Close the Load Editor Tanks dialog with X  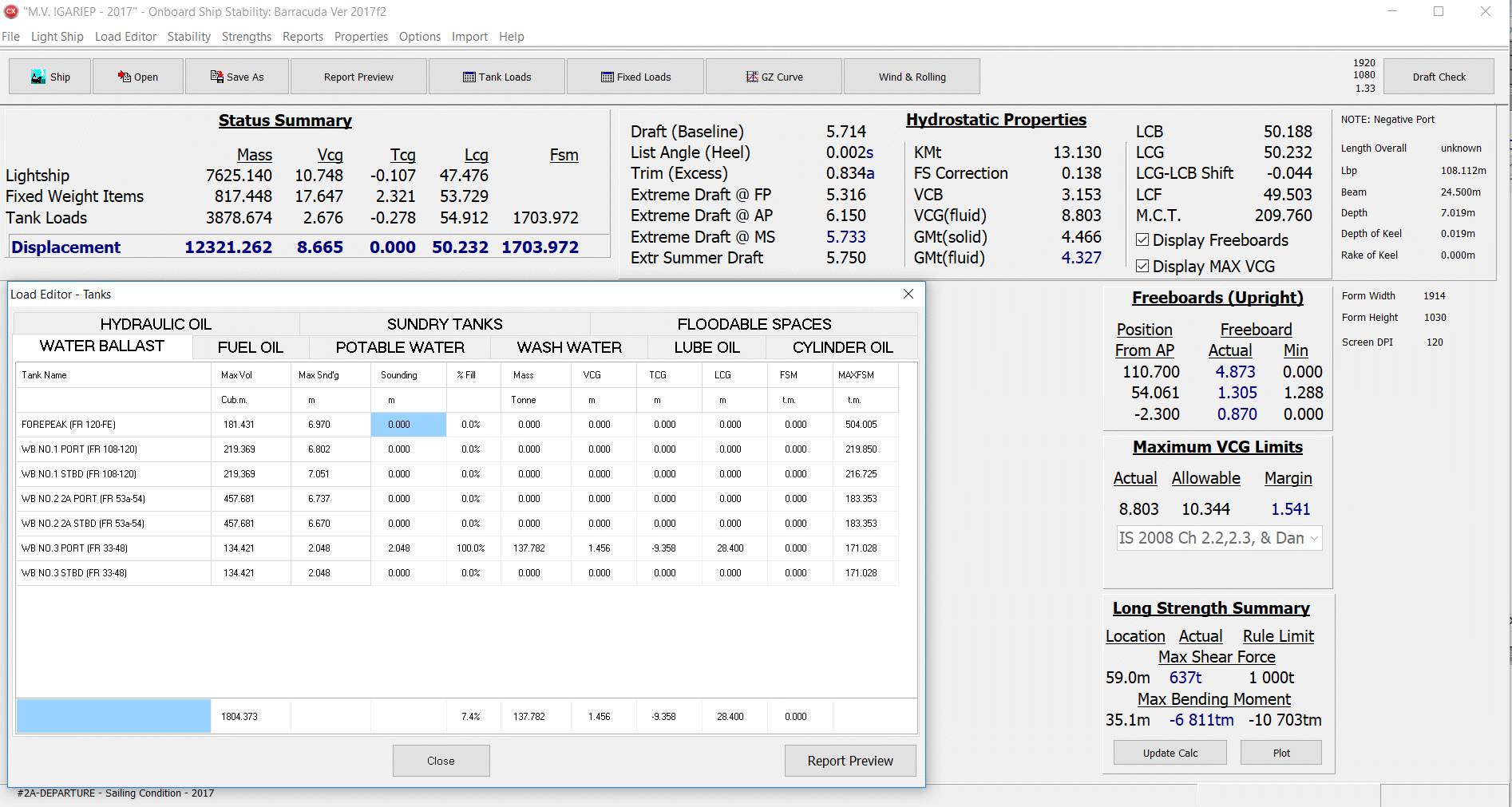tap(908, 294)
